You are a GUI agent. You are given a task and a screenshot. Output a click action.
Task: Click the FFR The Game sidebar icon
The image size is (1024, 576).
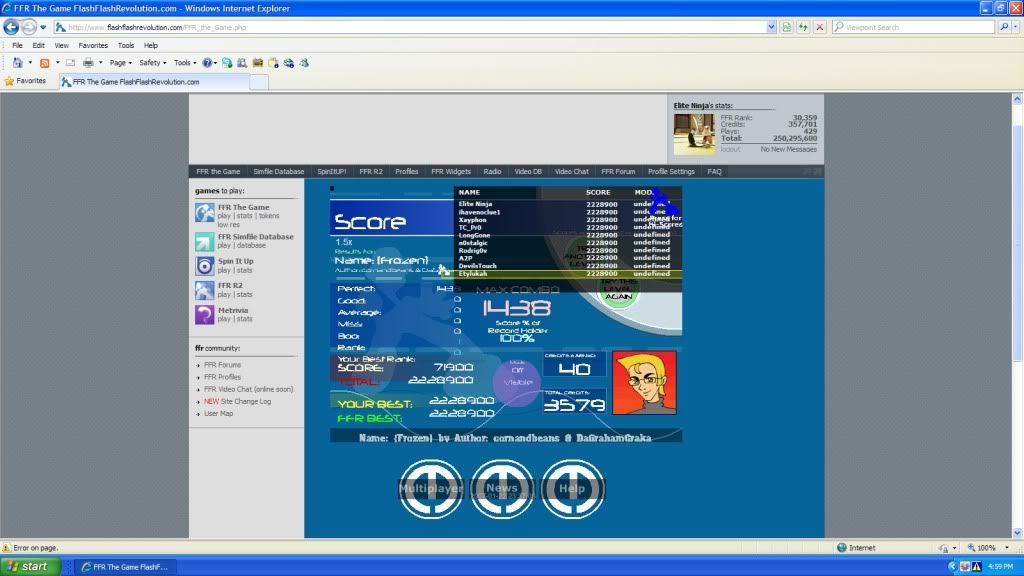204,212
